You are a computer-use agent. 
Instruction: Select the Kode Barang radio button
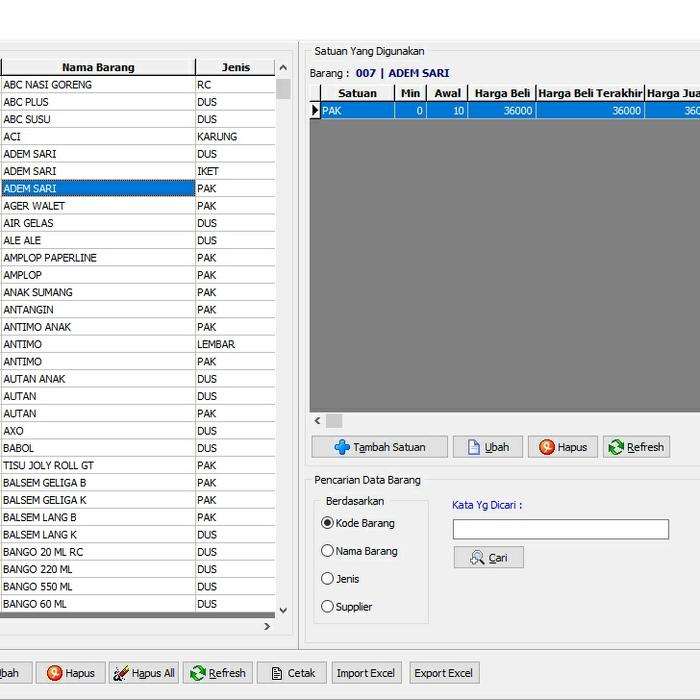(327, 523)
